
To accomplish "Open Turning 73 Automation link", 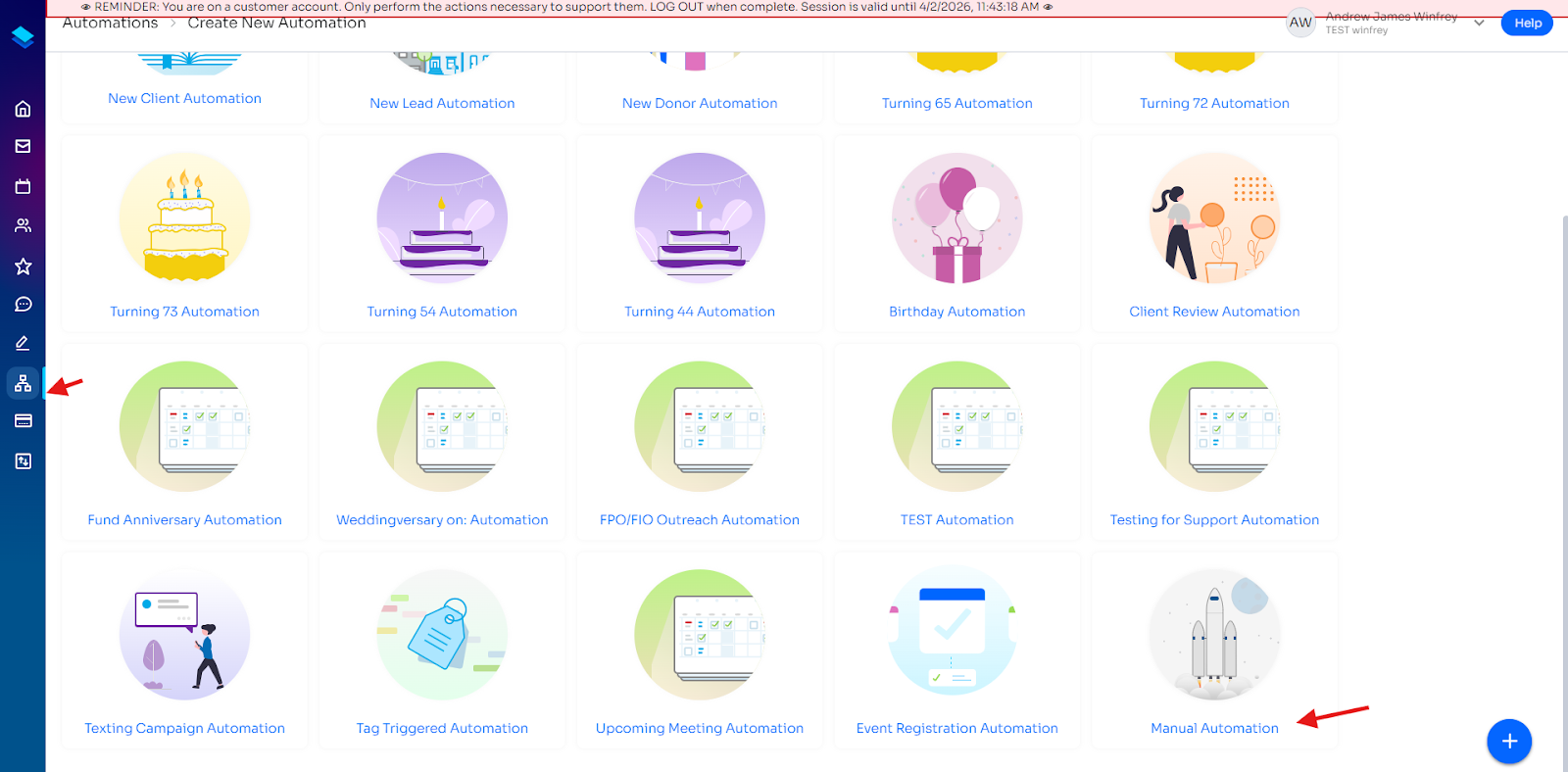I will point(184,312).
